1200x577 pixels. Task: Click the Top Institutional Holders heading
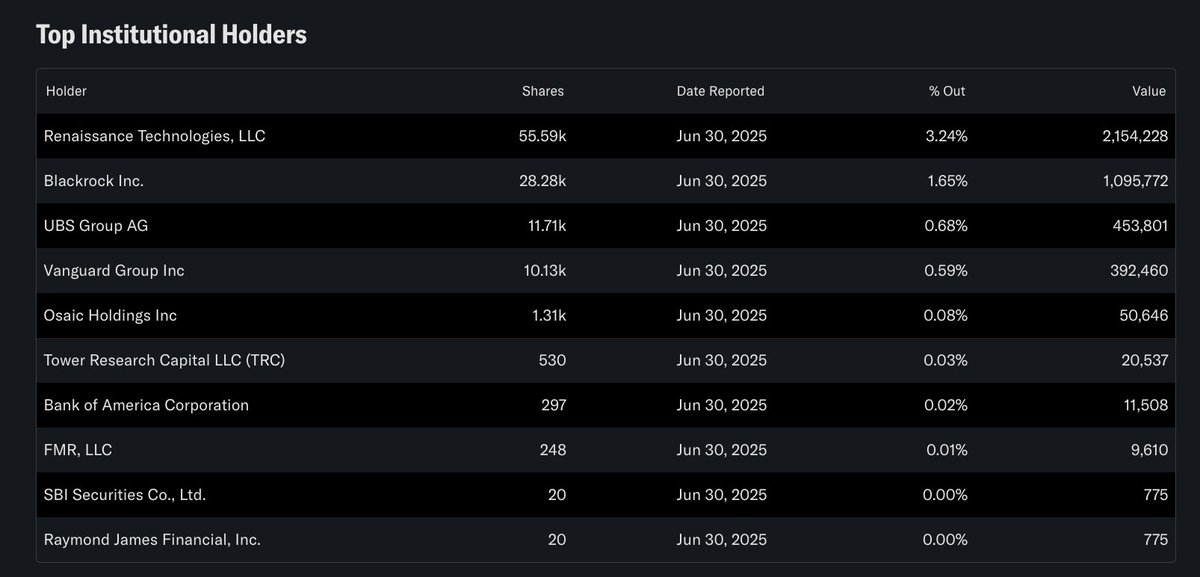click(171, 35)
